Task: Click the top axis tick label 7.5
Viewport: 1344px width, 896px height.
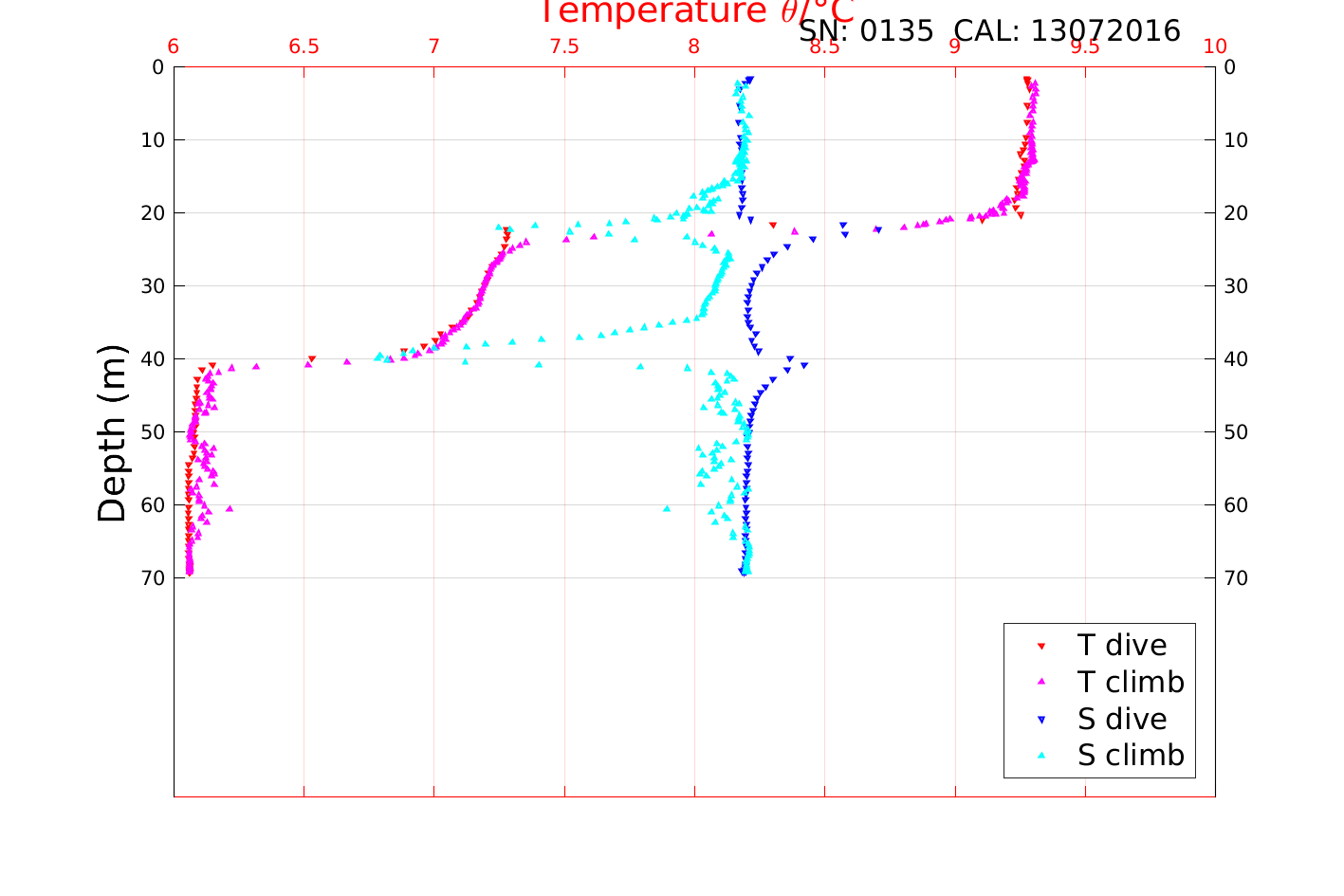Action: [x=564, y=47]
